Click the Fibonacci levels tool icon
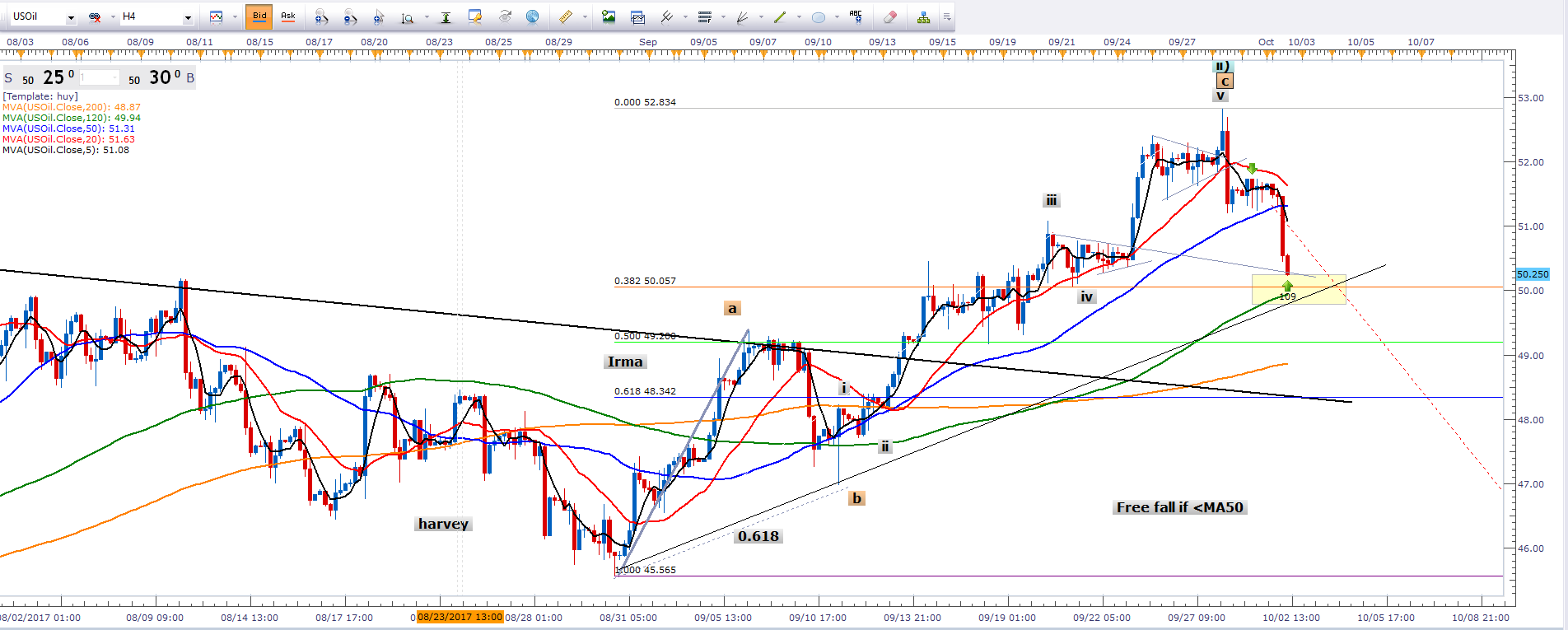1568x630 pixels. coord(704,16)
